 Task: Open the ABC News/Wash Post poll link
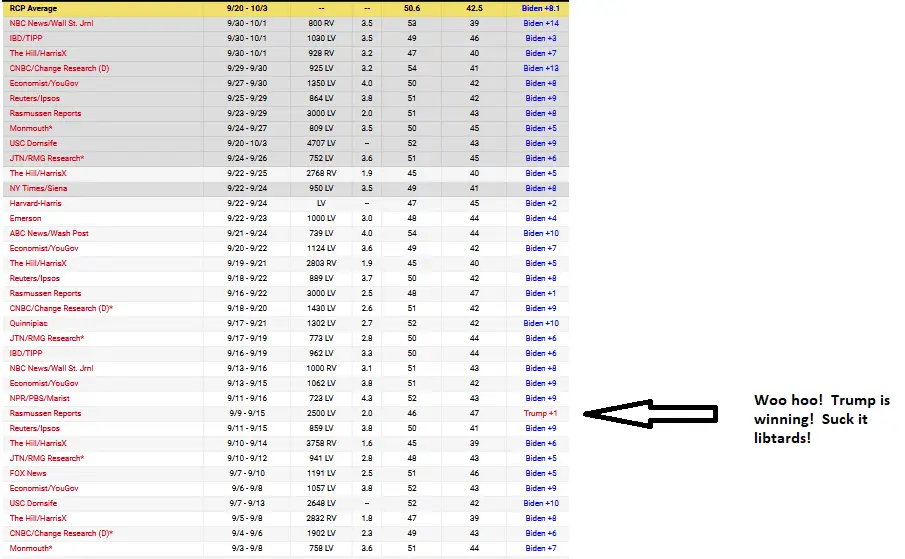[x=49, y=233]
